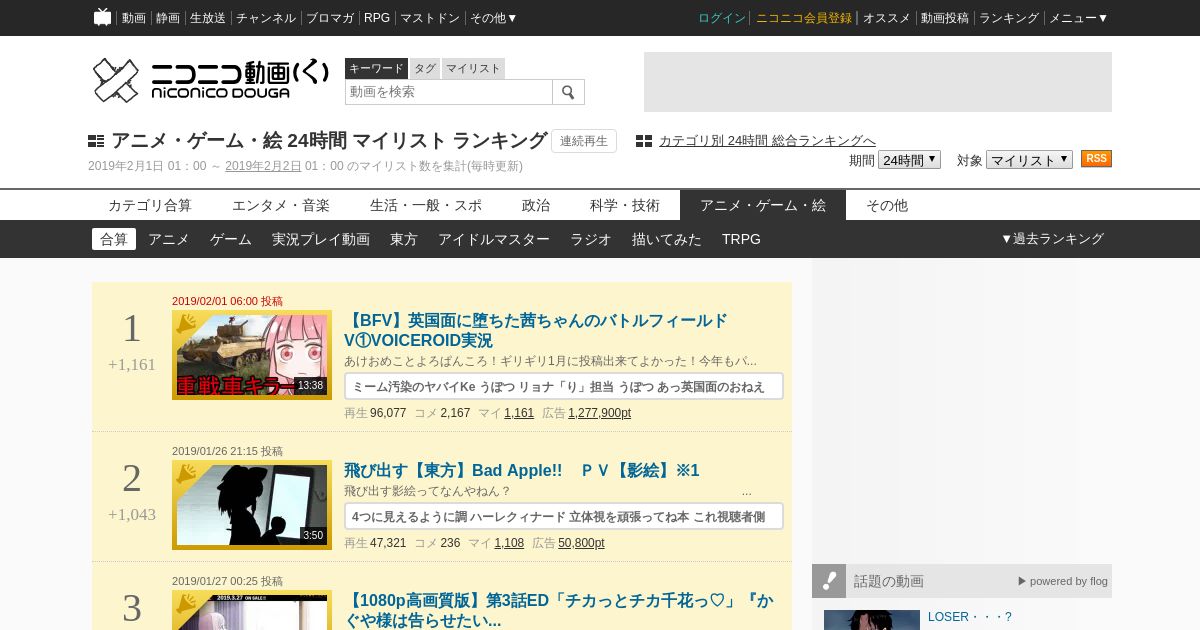
Task: Switch to アニメ・ゲーム・絵 category tab
Action: [x=763, y=205]
